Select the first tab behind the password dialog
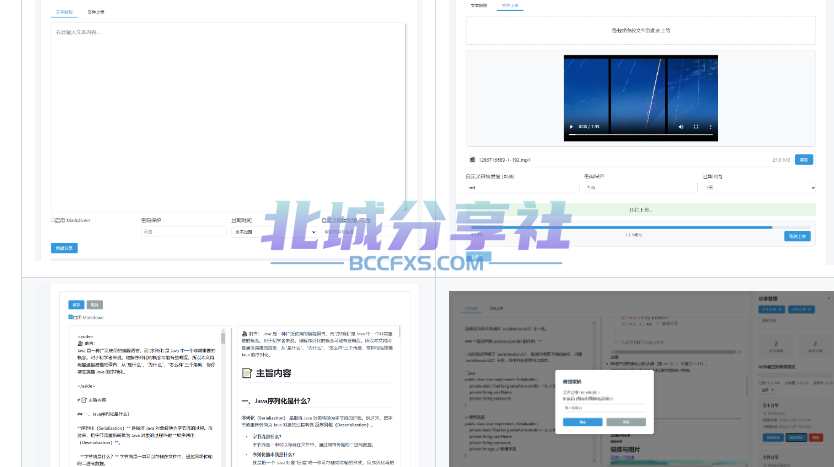 click(x=471, y=308)
